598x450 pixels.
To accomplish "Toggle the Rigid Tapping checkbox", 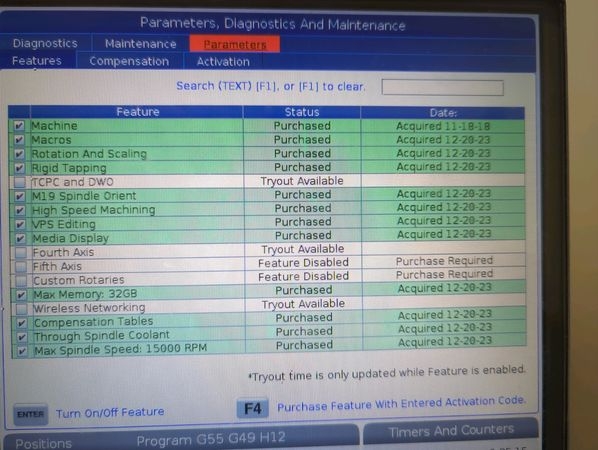I will click(19, 168).
